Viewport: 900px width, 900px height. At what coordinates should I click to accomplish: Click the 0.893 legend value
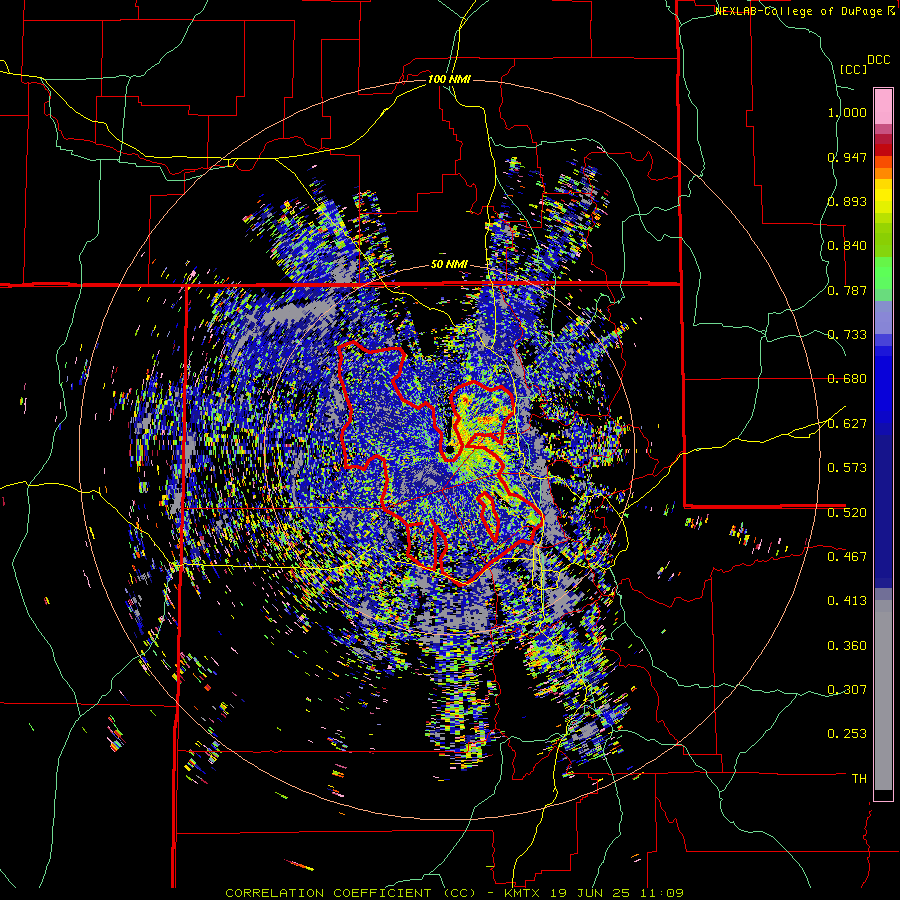click(x=847, y=201)
